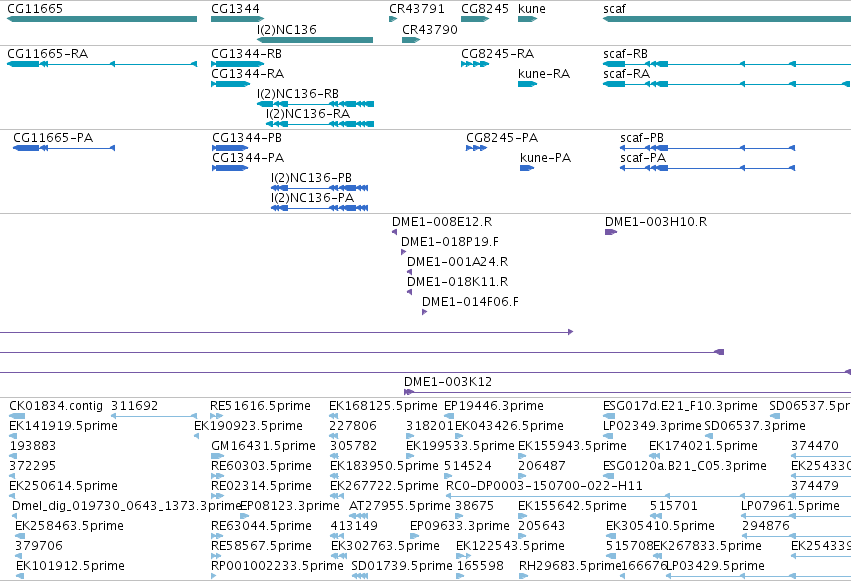851x581 pixels.
Task: Click the scaf-PA protein label
Action: [643, 158]
